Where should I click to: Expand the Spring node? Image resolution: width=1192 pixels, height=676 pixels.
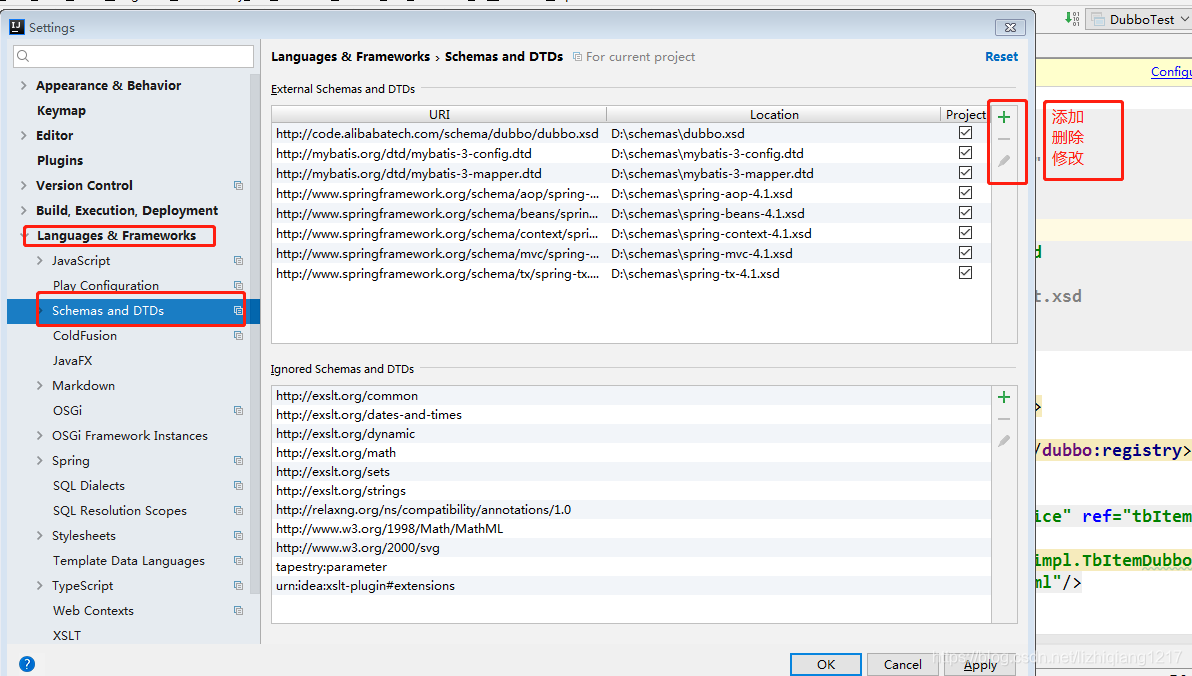[x=40, y=461]
